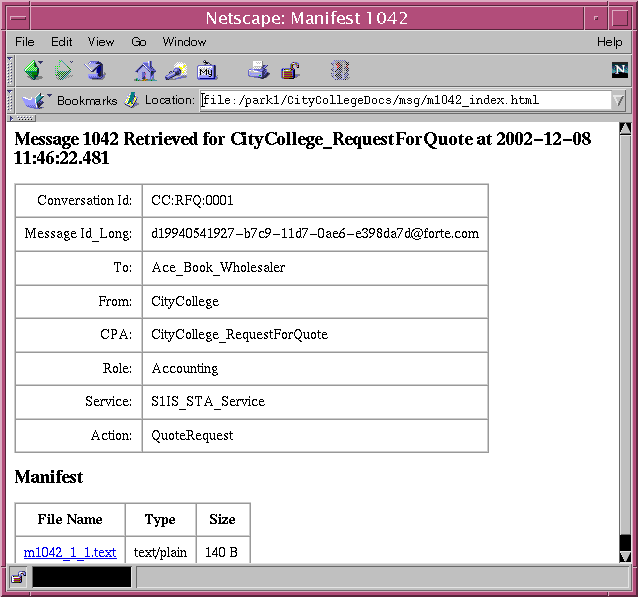Open the Edit menu
Viewport: 638px width, 597px height.
coord(61,42)
